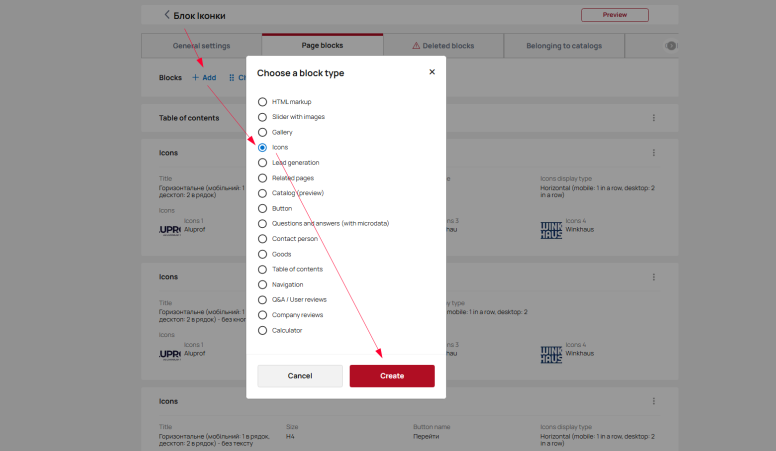Open three-dot menu of first Icons block
This screenshot has width=776, height=451.
tap(654, 153)
